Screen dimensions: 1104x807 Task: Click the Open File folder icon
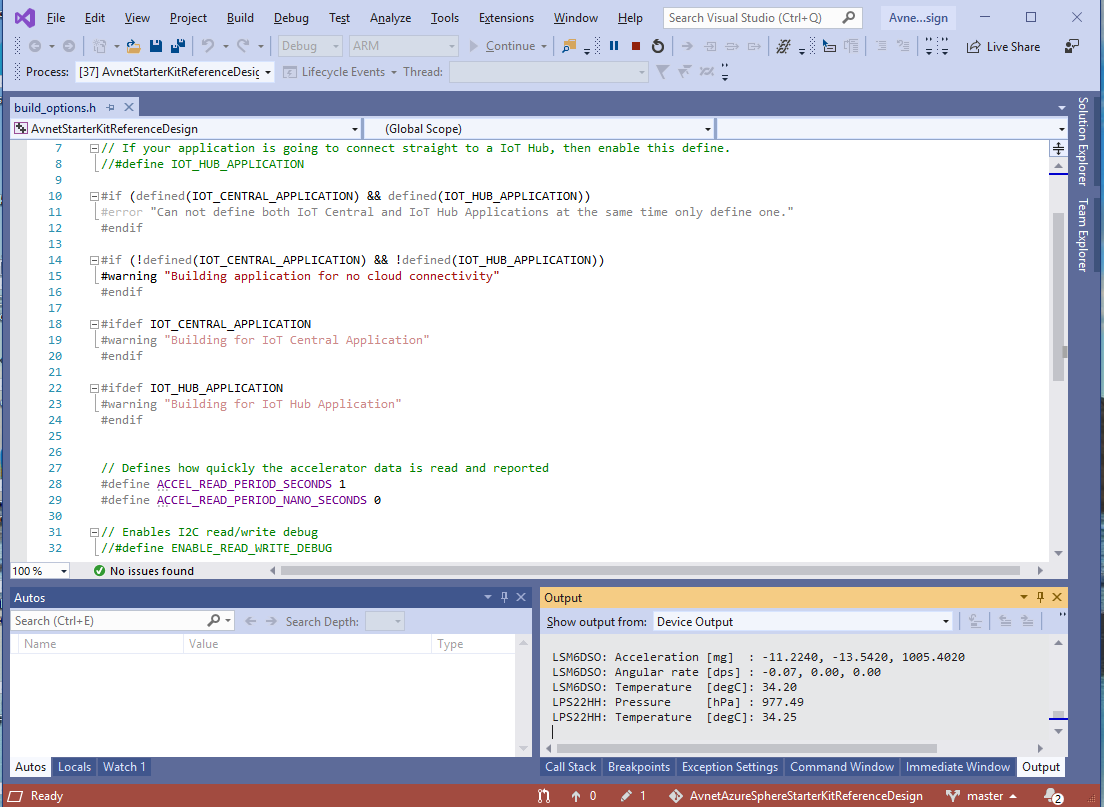click(x=133, y=46)
